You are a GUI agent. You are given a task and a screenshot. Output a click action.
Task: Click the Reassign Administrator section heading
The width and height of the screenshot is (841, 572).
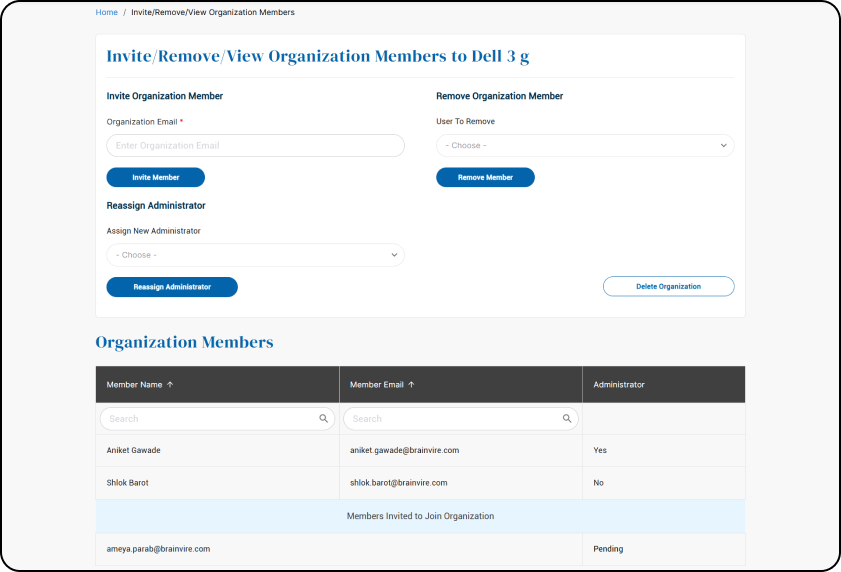156,206
